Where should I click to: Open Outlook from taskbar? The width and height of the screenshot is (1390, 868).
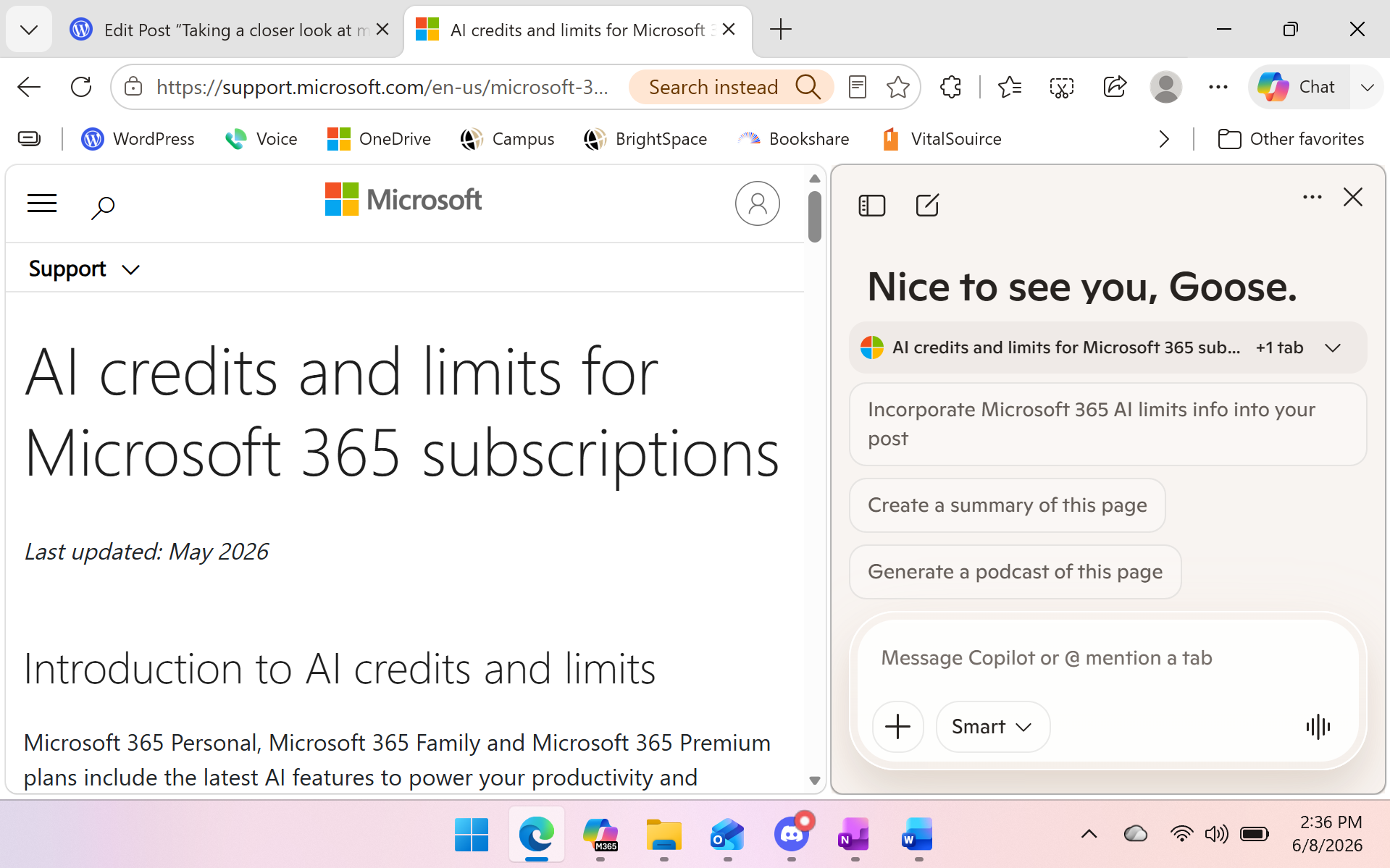[728, 835]
